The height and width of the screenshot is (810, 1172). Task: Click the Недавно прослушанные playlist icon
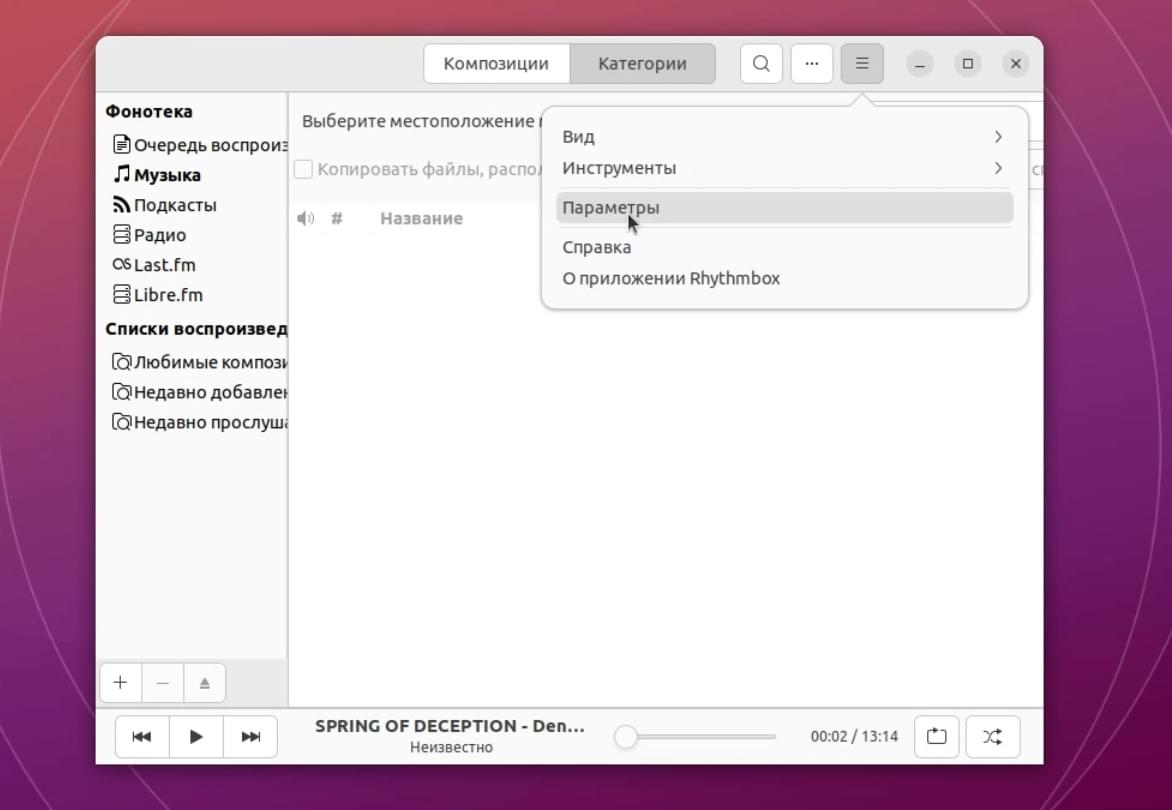click(121, 422)
